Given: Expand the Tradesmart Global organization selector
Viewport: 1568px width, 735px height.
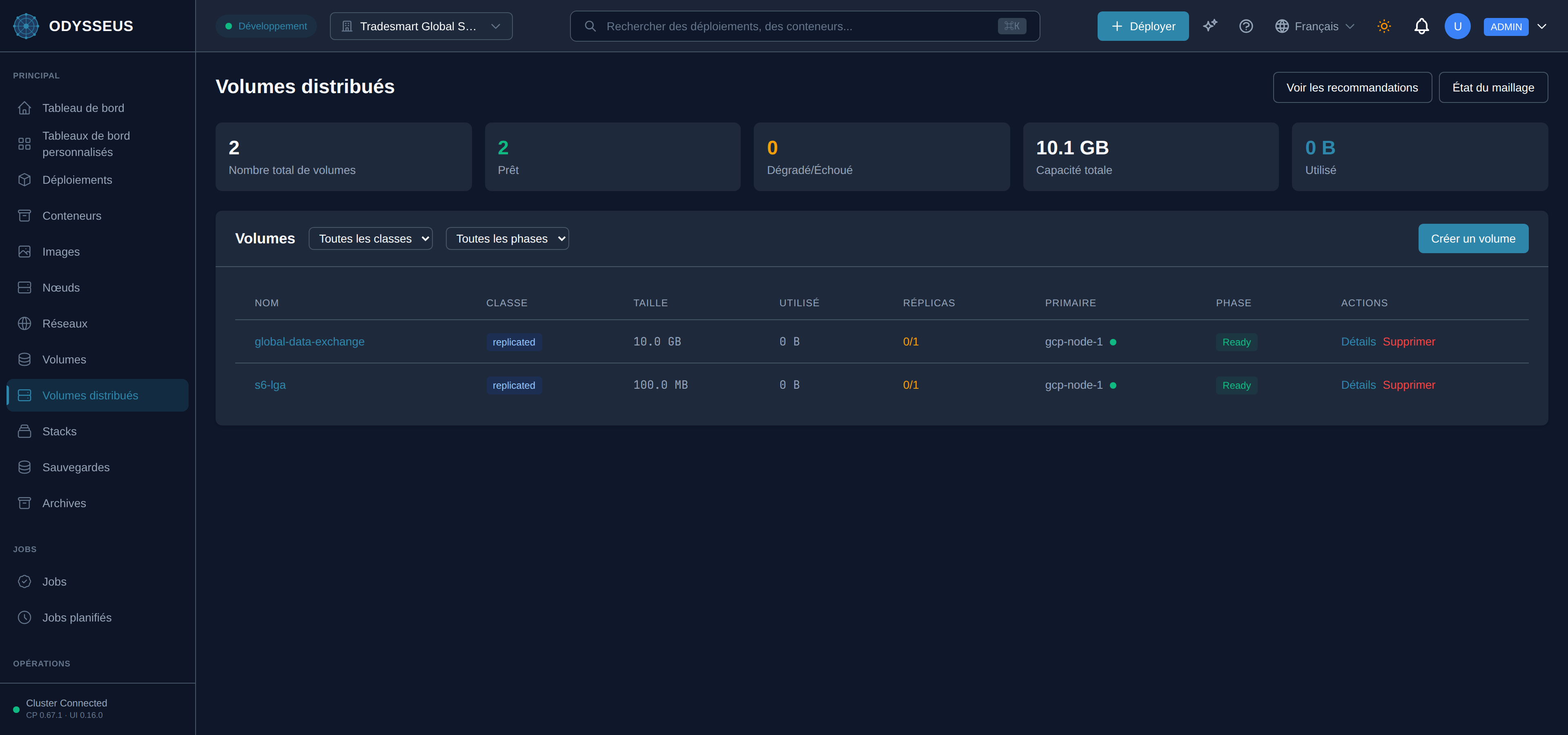Looking at the screenshot, I should click(421, 26).
